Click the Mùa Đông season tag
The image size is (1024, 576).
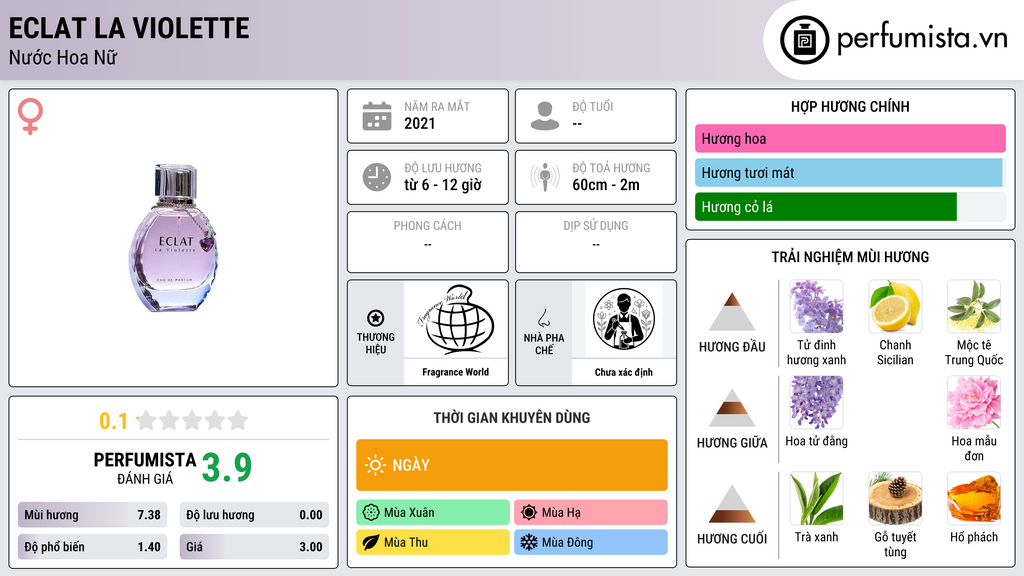[590, 542]
